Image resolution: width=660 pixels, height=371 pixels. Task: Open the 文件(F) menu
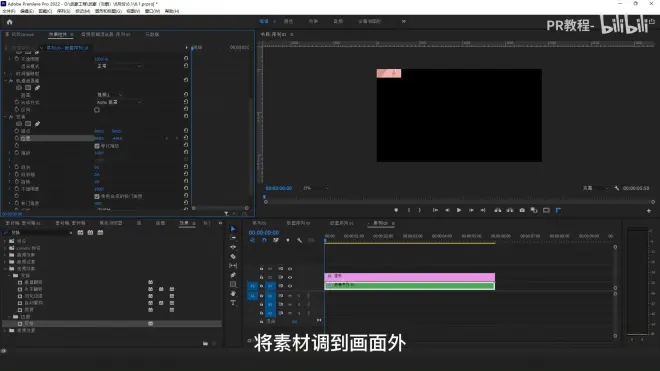(8, 11)
